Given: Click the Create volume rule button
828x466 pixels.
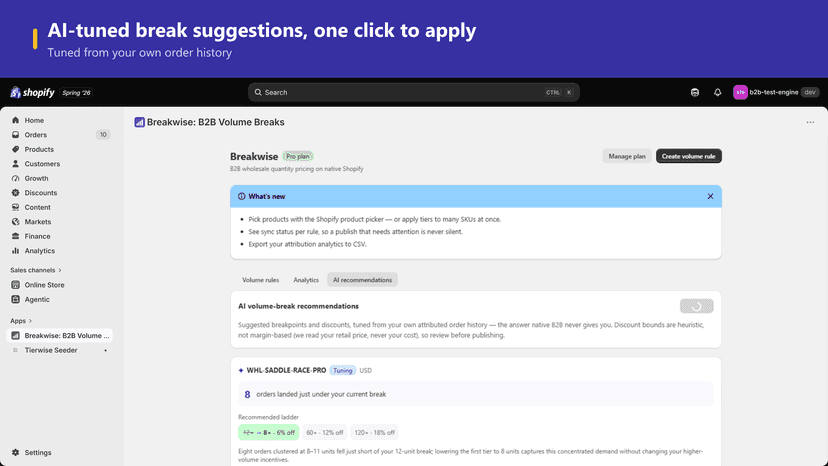Looking at the screenshot, I should [x=689, y=156].
